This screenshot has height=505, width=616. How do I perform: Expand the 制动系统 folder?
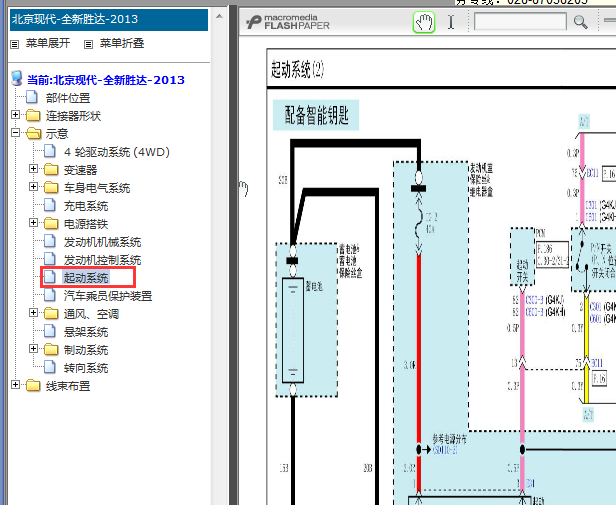[x=33, y=349]
